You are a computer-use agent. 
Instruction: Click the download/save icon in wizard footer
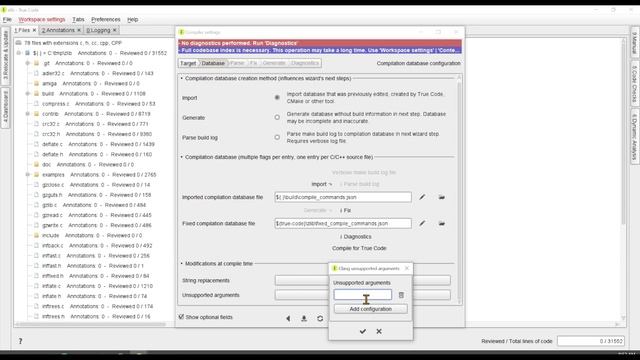pyautogui.click(x=304, y=318)
